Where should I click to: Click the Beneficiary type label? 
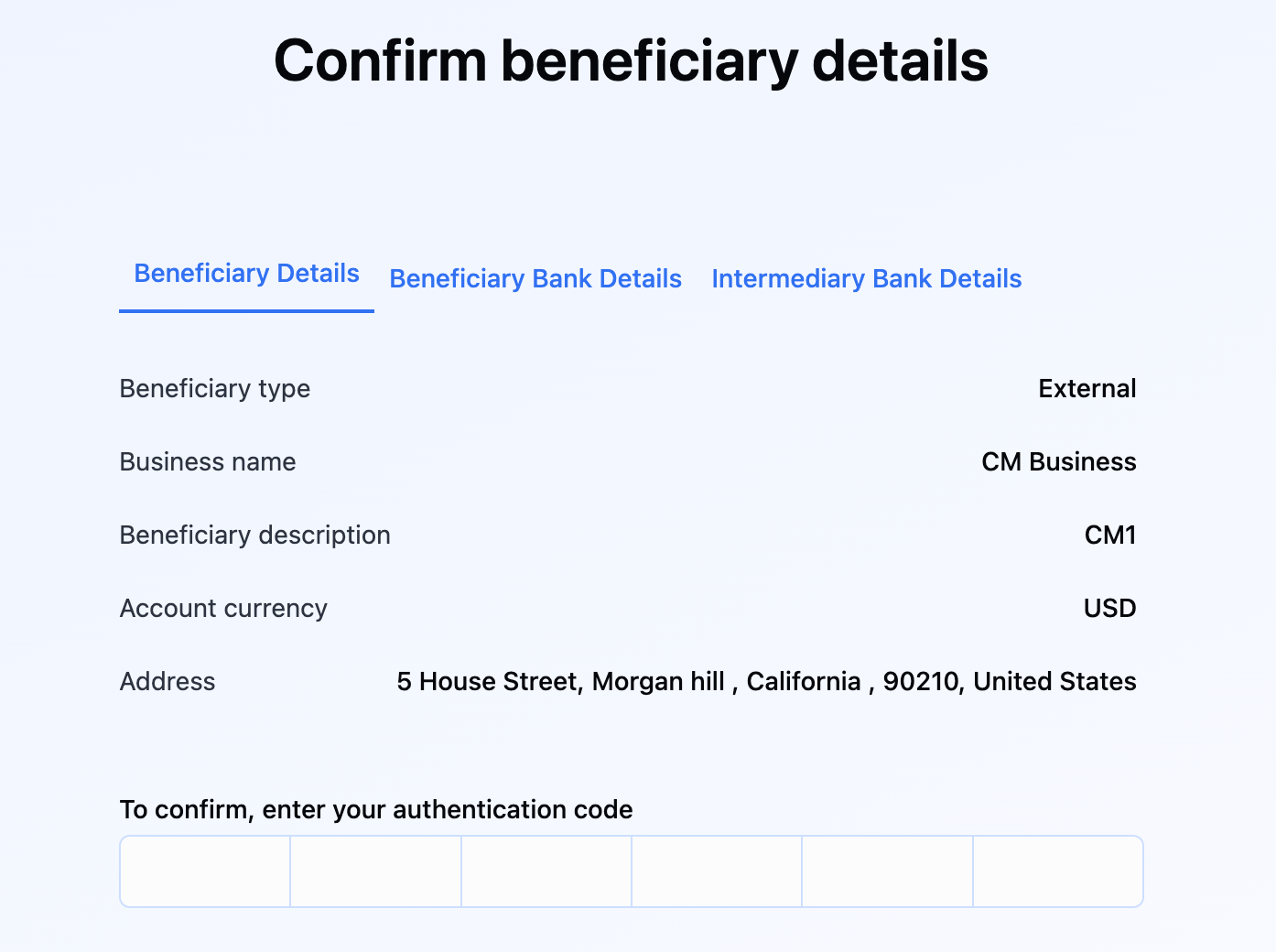point(215,389)
